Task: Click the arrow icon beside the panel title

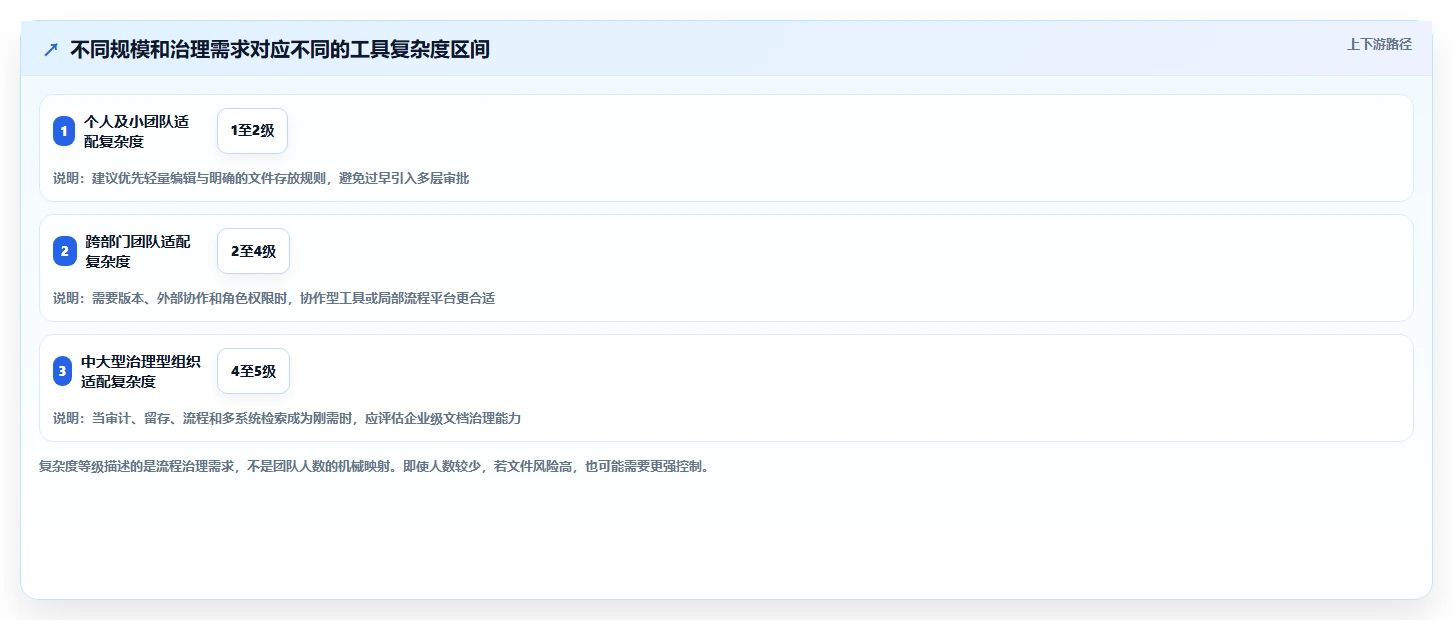Action: [51, 50]
